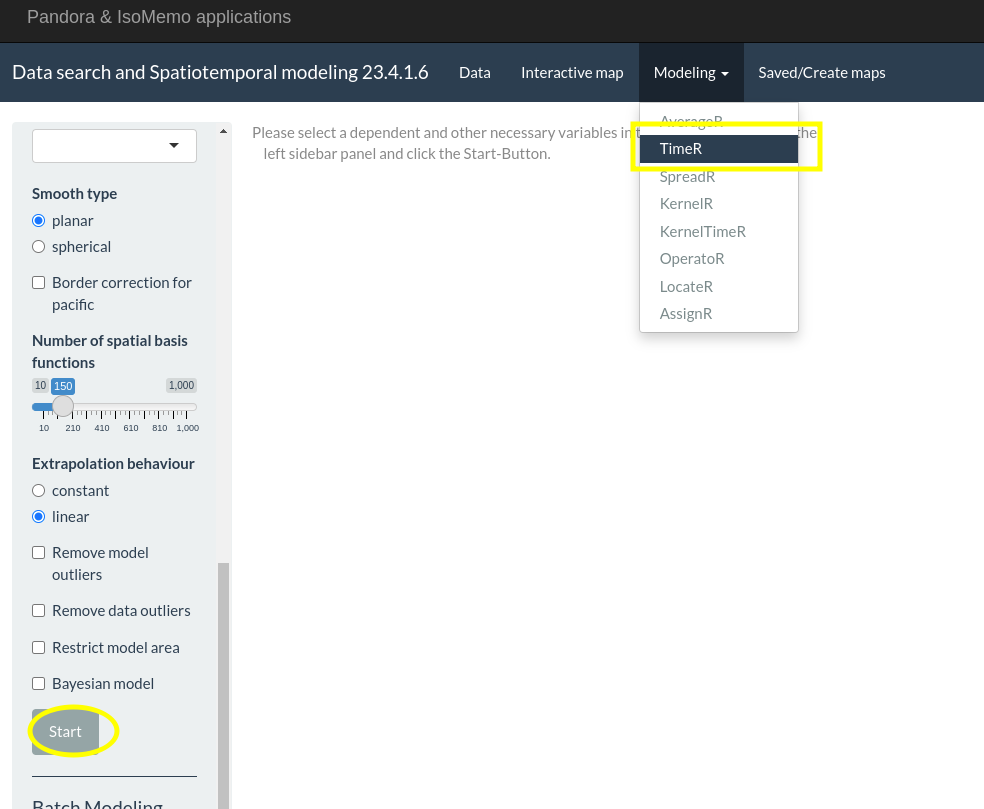
Task: Check Restrict model area
Action: pyautogui.click(x=38, y=647)
